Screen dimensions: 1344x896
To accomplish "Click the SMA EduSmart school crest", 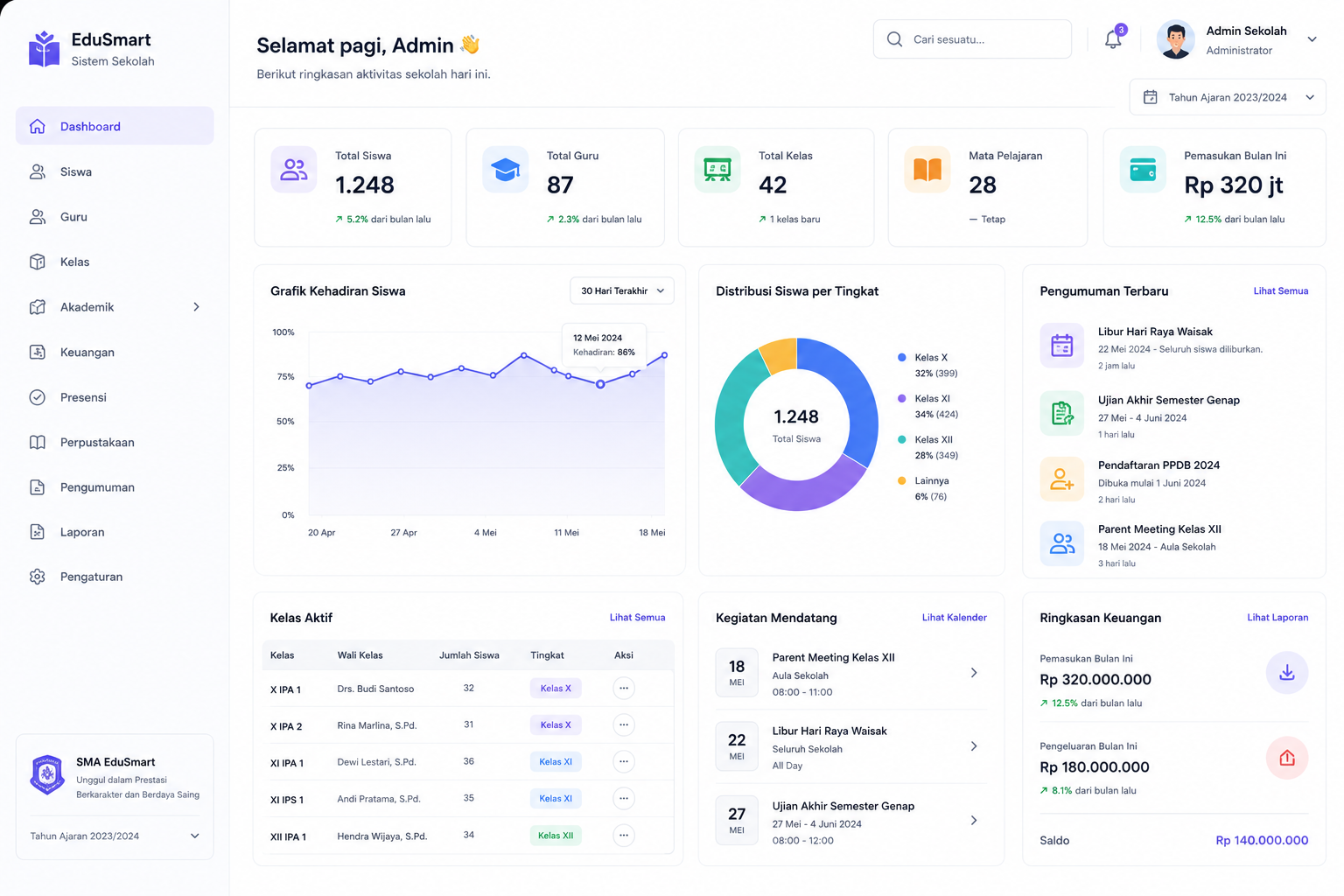I will point(47,774).
